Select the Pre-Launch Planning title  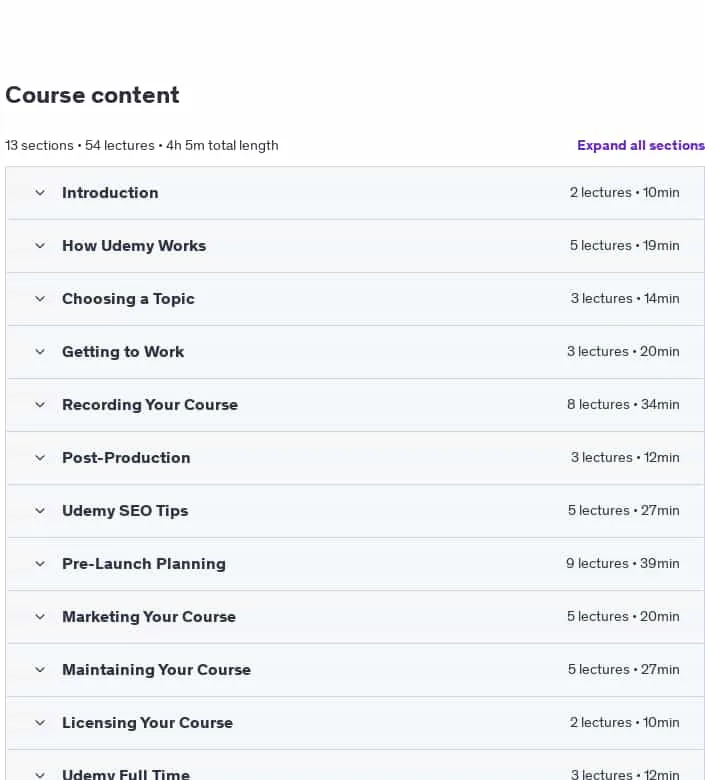144,564
